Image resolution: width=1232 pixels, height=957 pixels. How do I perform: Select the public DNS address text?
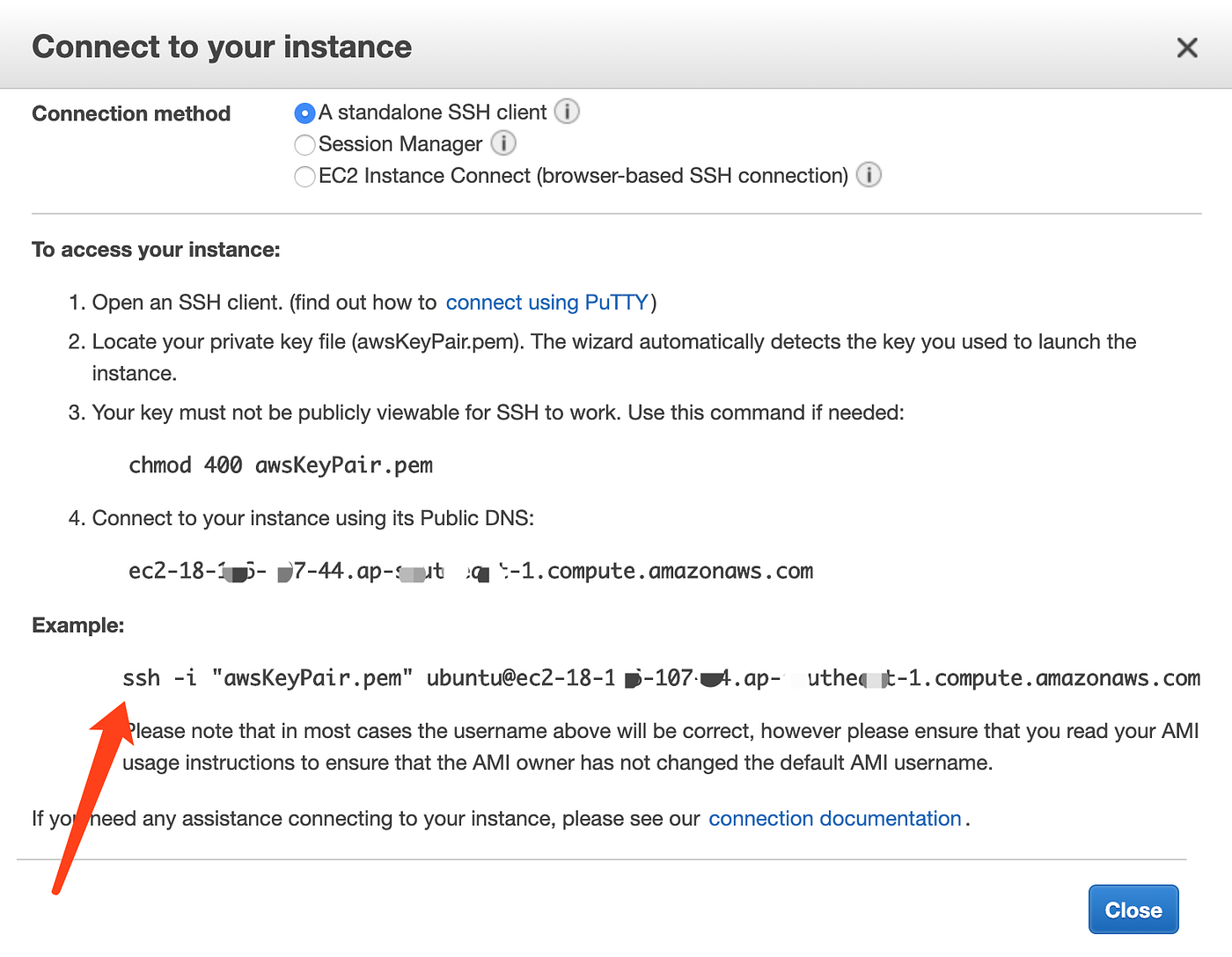[470, 570]
